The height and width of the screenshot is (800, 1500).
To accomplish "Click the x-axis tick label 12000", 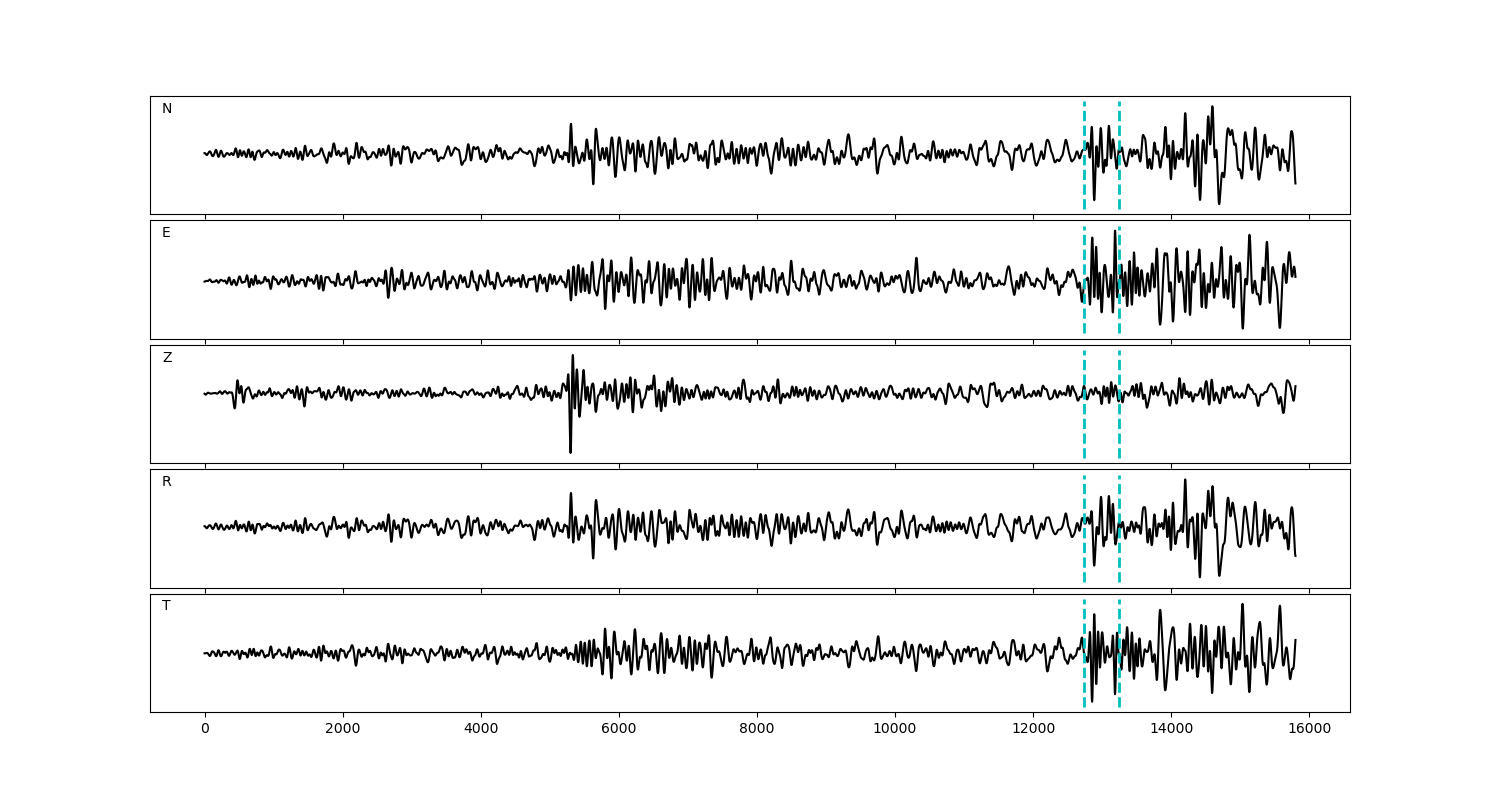I will 1033,731.
